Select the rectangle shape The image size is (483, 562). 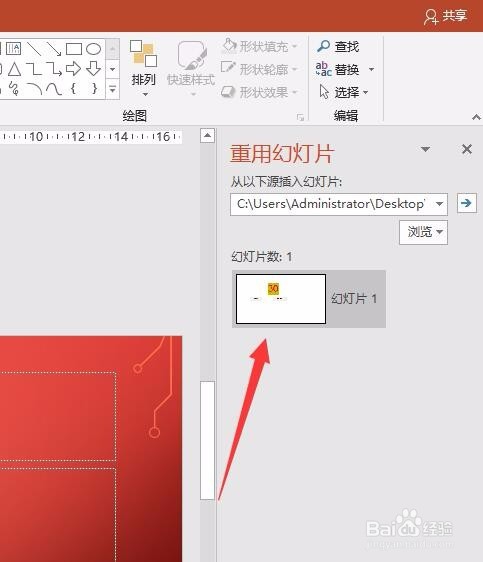pos(74,49)
